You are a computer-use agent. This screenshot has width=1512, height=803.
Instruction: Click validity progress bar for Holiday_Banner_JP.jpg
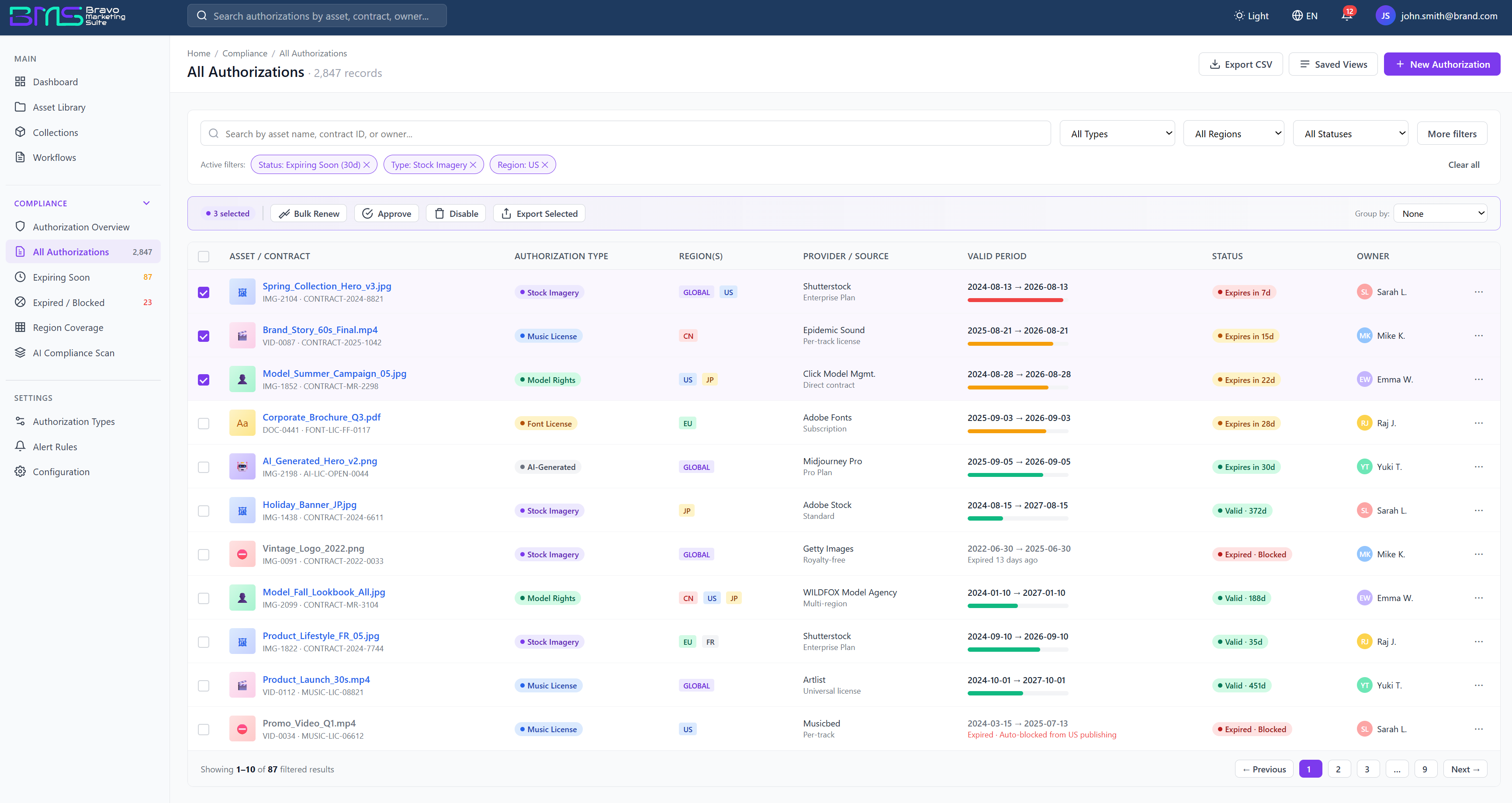1017,519
